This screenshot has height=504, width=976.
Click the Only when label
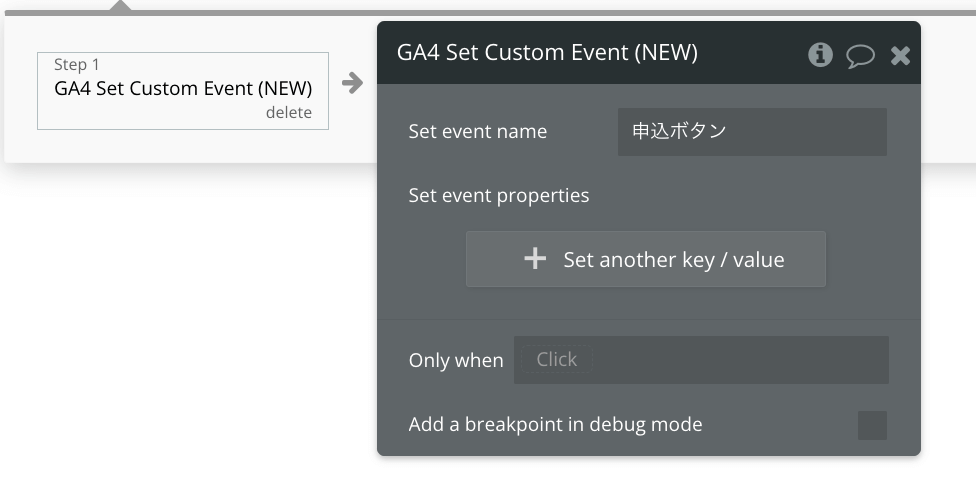click(x=456, y=360)
